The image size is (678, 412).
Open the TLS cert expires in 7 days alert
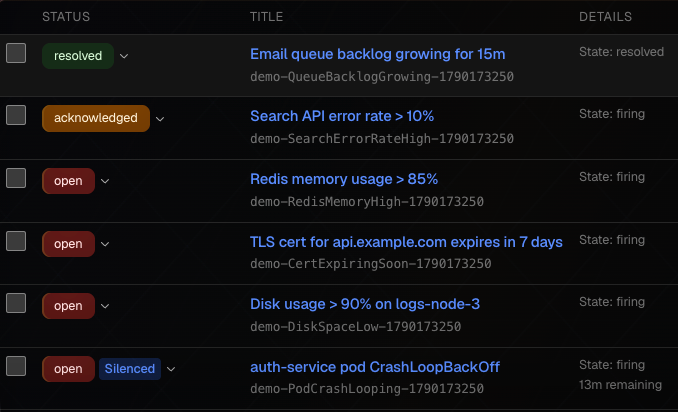coord(406,242)
